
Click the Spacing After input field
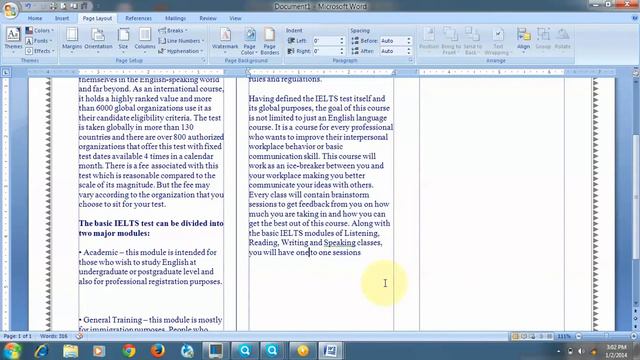point(393,51)
